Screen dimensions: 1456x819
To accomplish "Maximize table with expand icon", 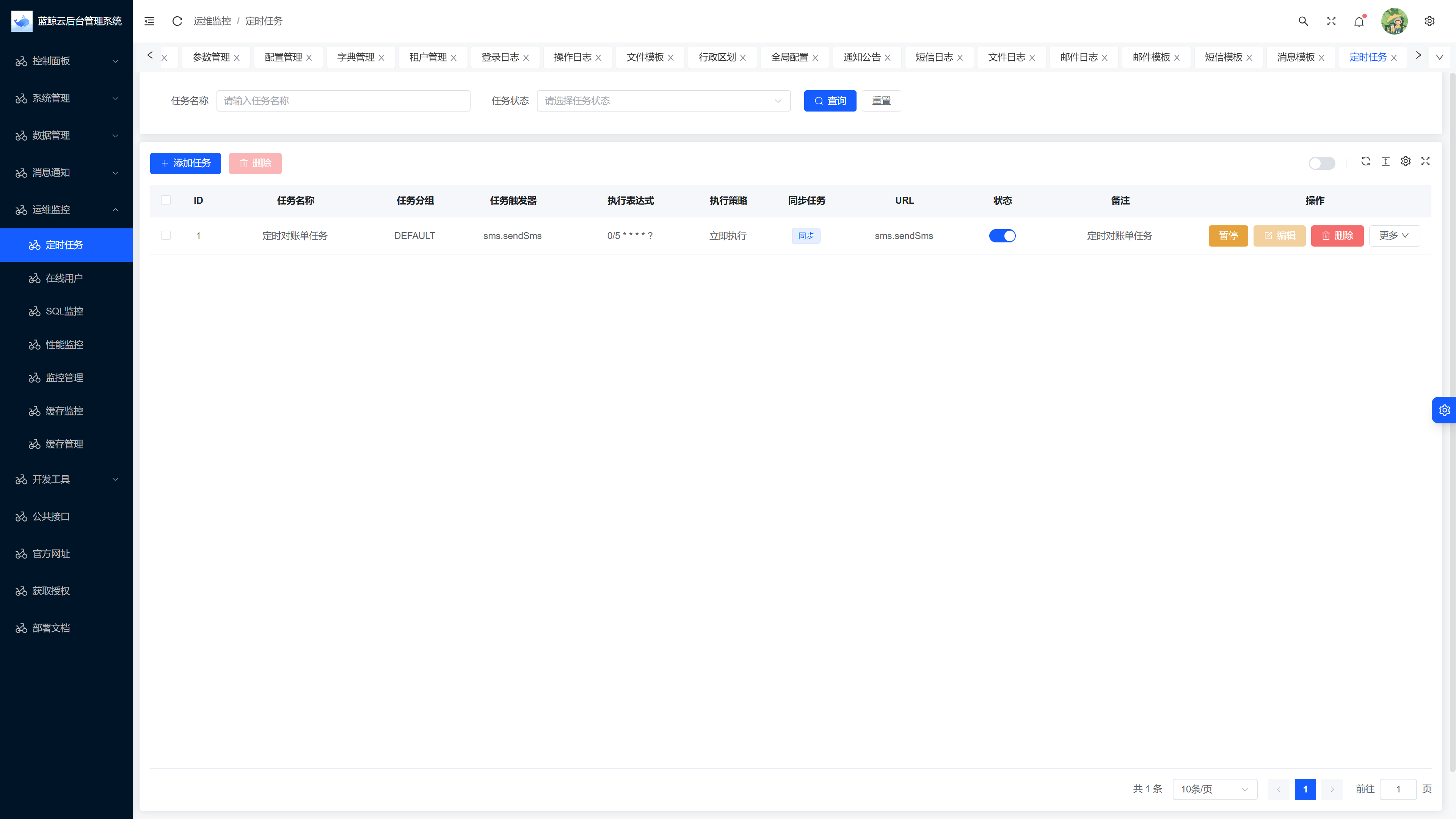I will (1426, 161).
